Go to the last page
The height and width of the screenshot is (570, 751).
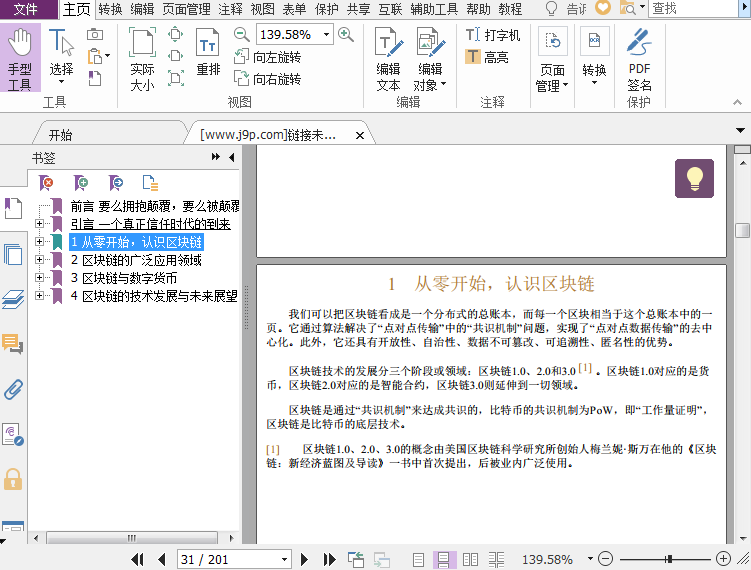pyautogui.click(x=329, y=559)
